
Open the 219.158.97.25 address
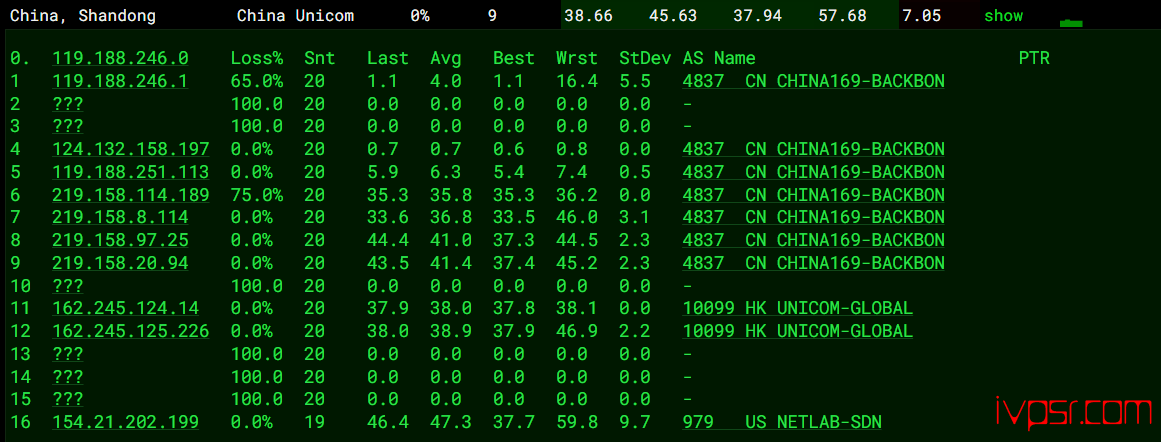click(x=120, y=240)
